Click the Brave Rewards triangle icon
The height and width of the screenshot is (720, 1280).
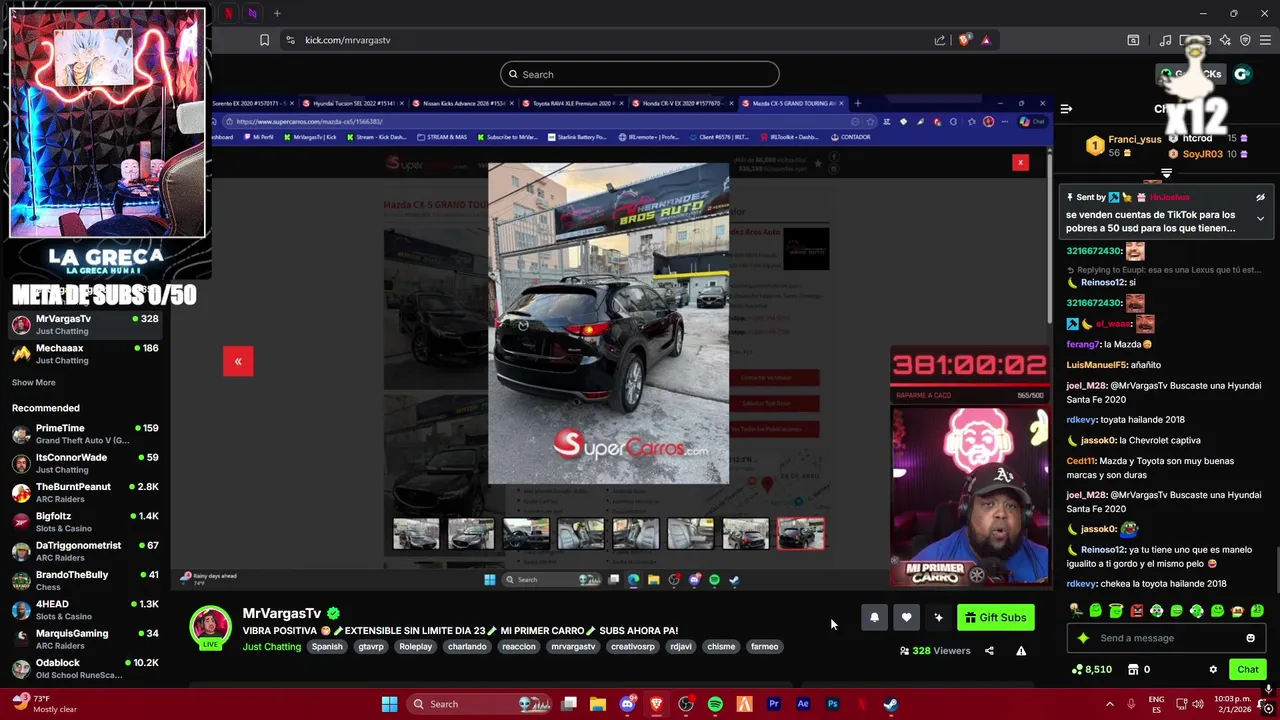986,40
